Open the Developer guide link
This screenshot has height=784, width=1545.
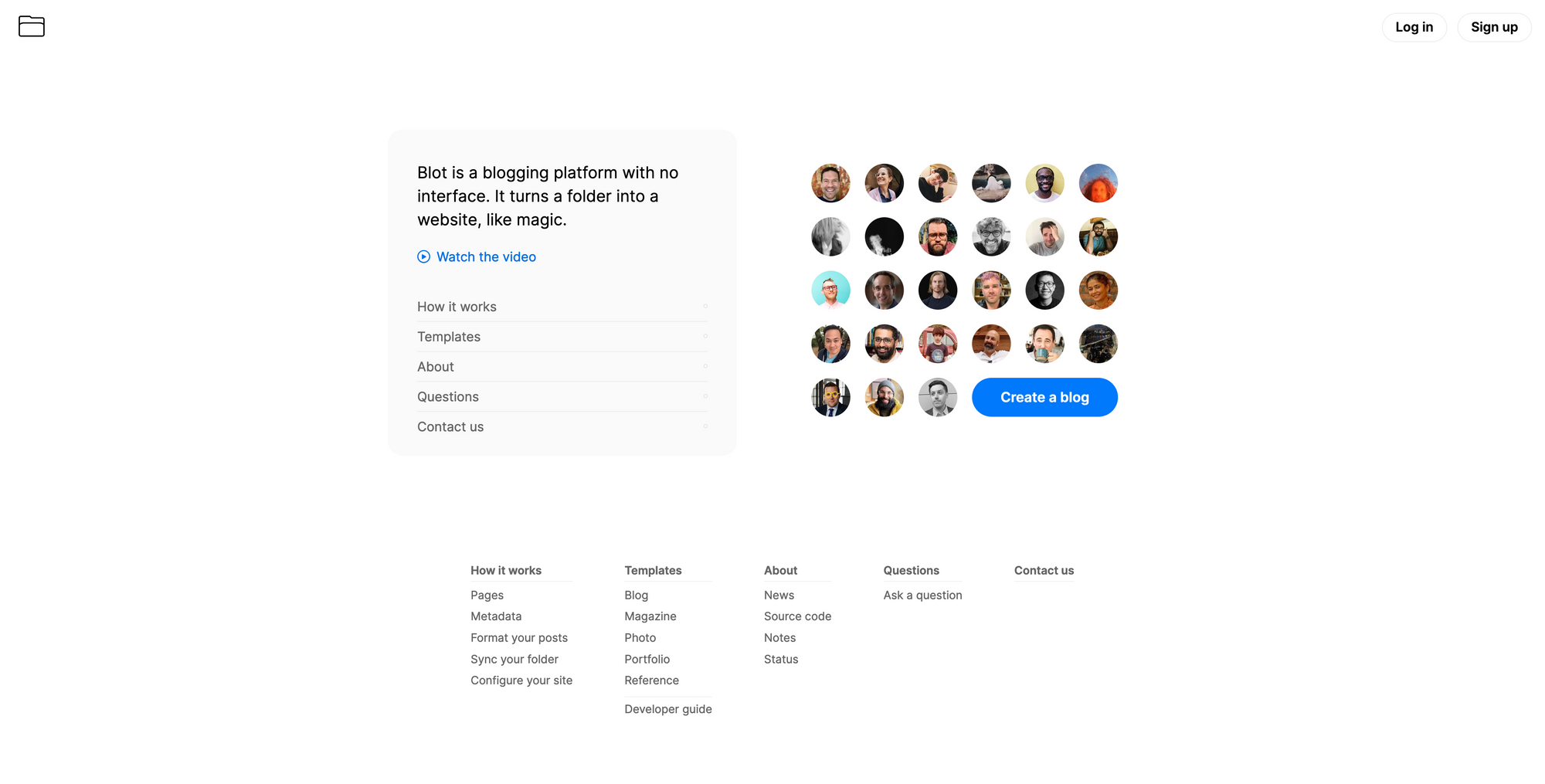(668, 709)
